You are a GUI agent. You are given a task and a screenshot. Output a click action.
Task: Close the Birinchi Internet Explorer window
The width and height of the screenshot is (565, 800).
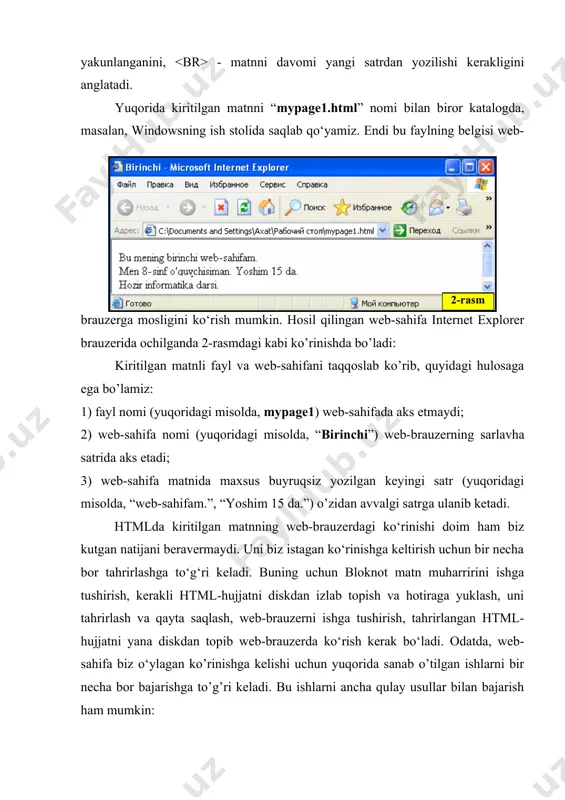pos(486,167)
